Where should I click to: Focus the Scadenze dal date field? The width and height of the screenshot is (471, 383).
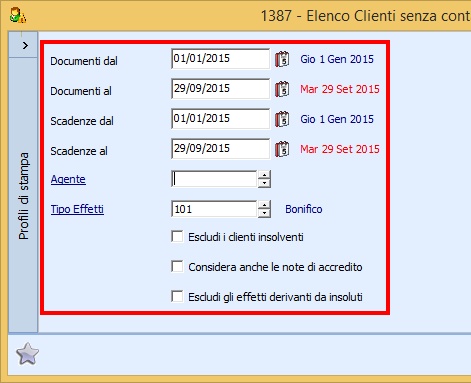pos(220,119)
